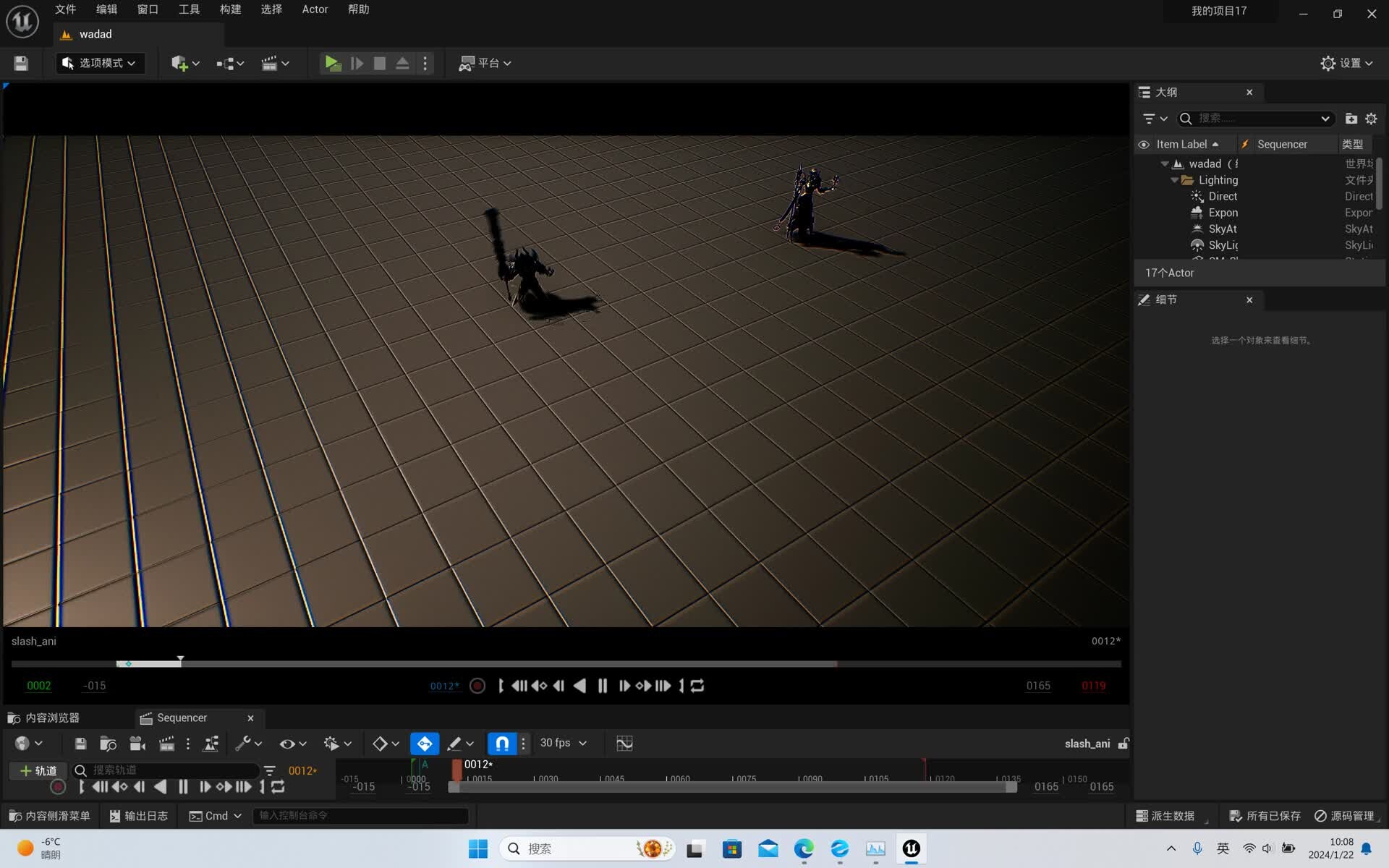The width and height of the screenshot is (1389, 868).
Task: Click the Render Movie clapperboard icon
Action: pos(166,743)
